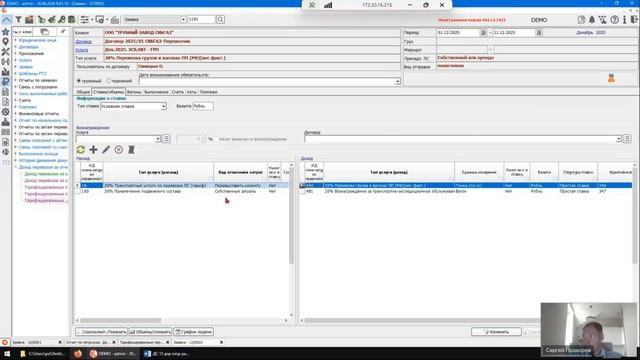Expand 'Финансовые отчеты' tree node
The height and width of the screenshot is (360, 640).
click(x=16, y=113)
